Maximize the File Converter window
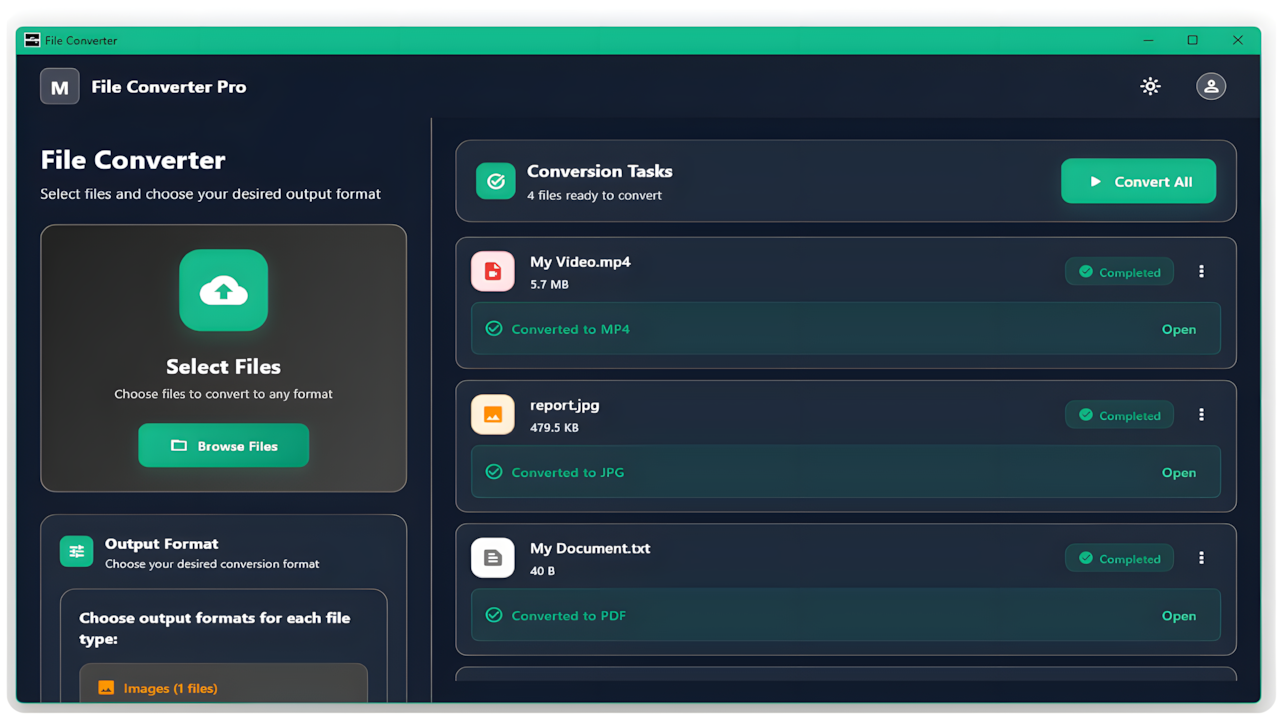 pyautogui.click(x=1192, y=40)
